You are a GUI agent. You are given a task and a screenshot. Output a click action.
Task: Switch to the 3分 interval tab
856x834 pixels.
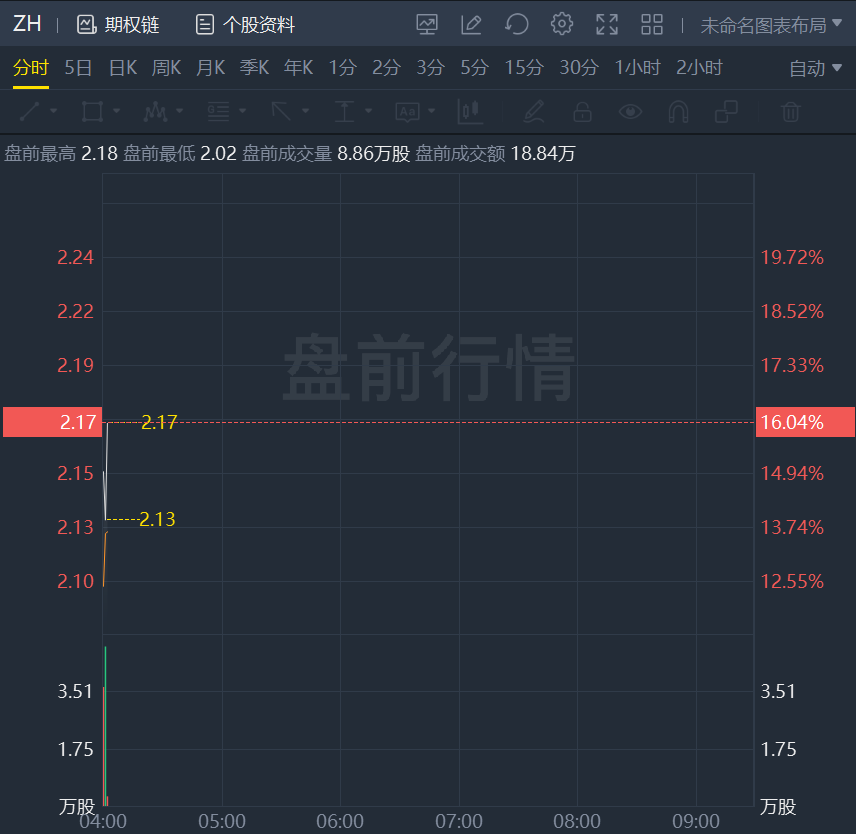pyautogui.click(x=431, y=68)
